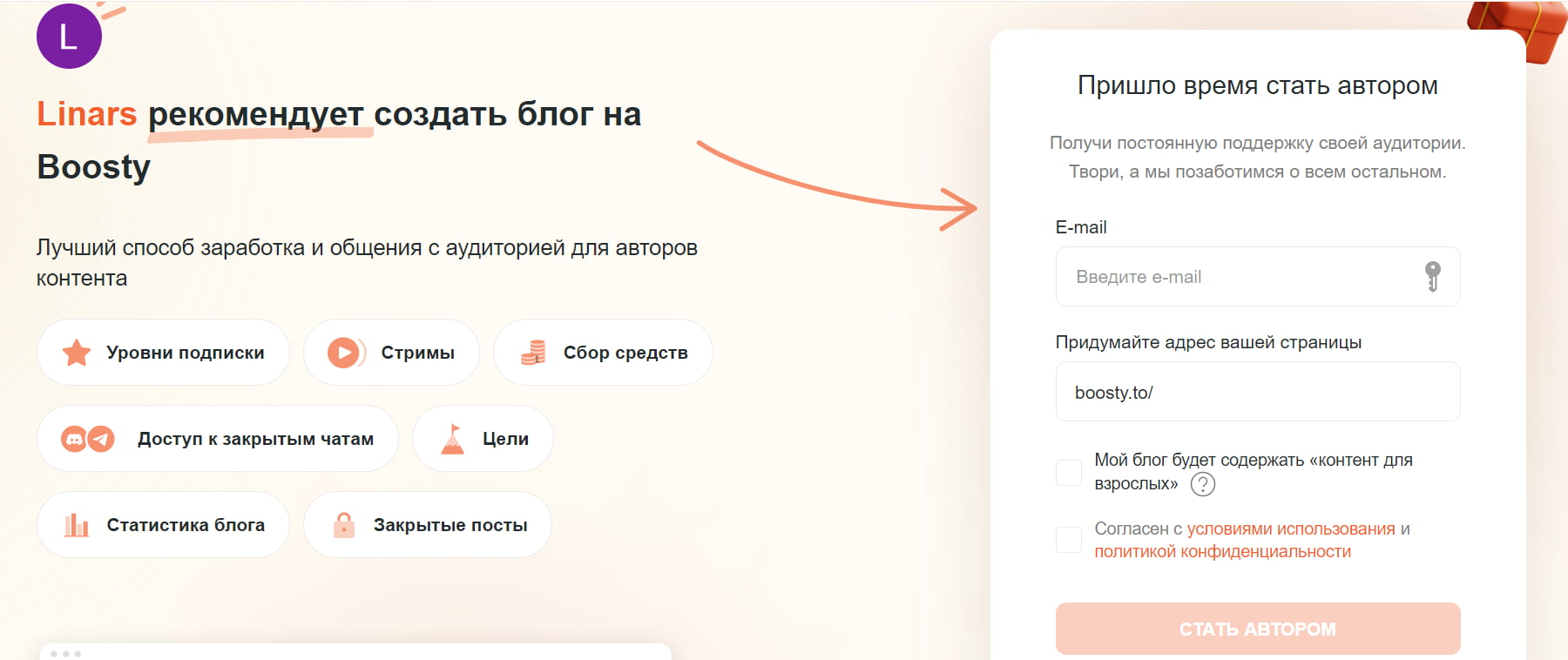Click the bar chart icon beside Статистика блога
This screenshot has height=660, width=1568.
77,525
